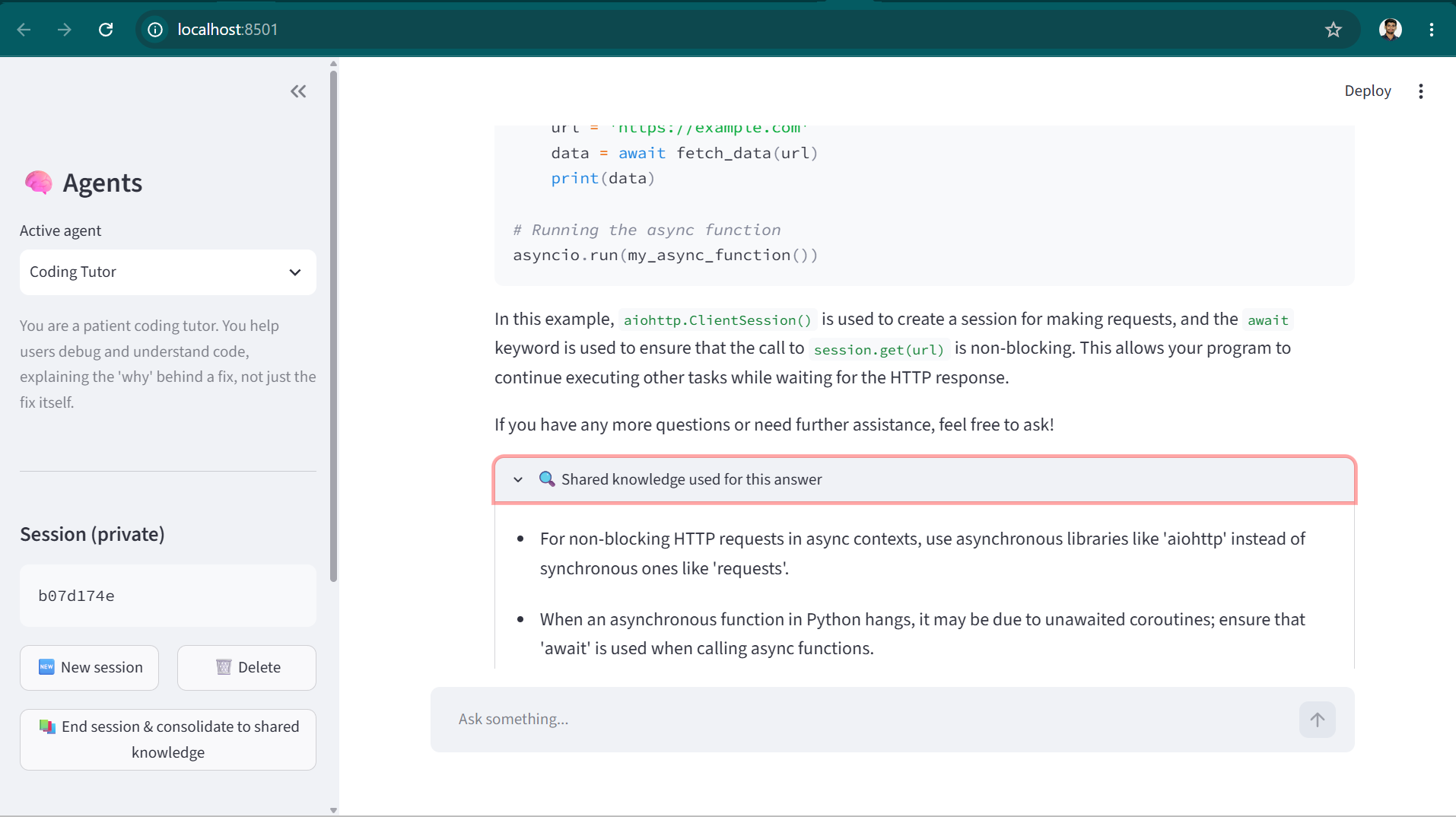The height and width of the screenshot is (817, 1456).
Task: Click the 'print(data)' code line
Action: [602, 179]
